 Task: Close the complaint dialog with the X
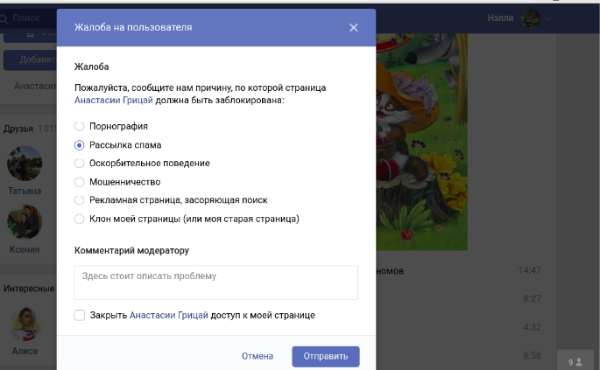[354, 28]
